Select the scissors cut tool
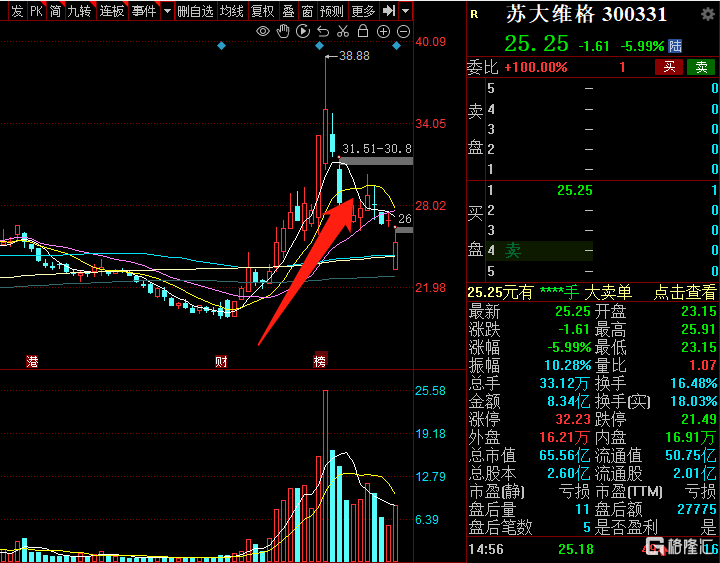 pos(343,31)
